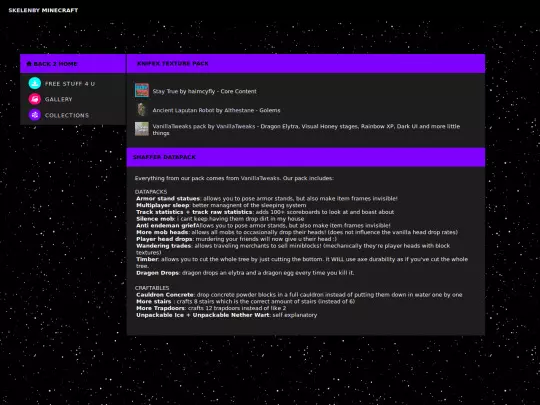Open the Ancient Laputan Robot thumbnail
Viewport: 540px width, 405px height.
(x=142, y=110)
